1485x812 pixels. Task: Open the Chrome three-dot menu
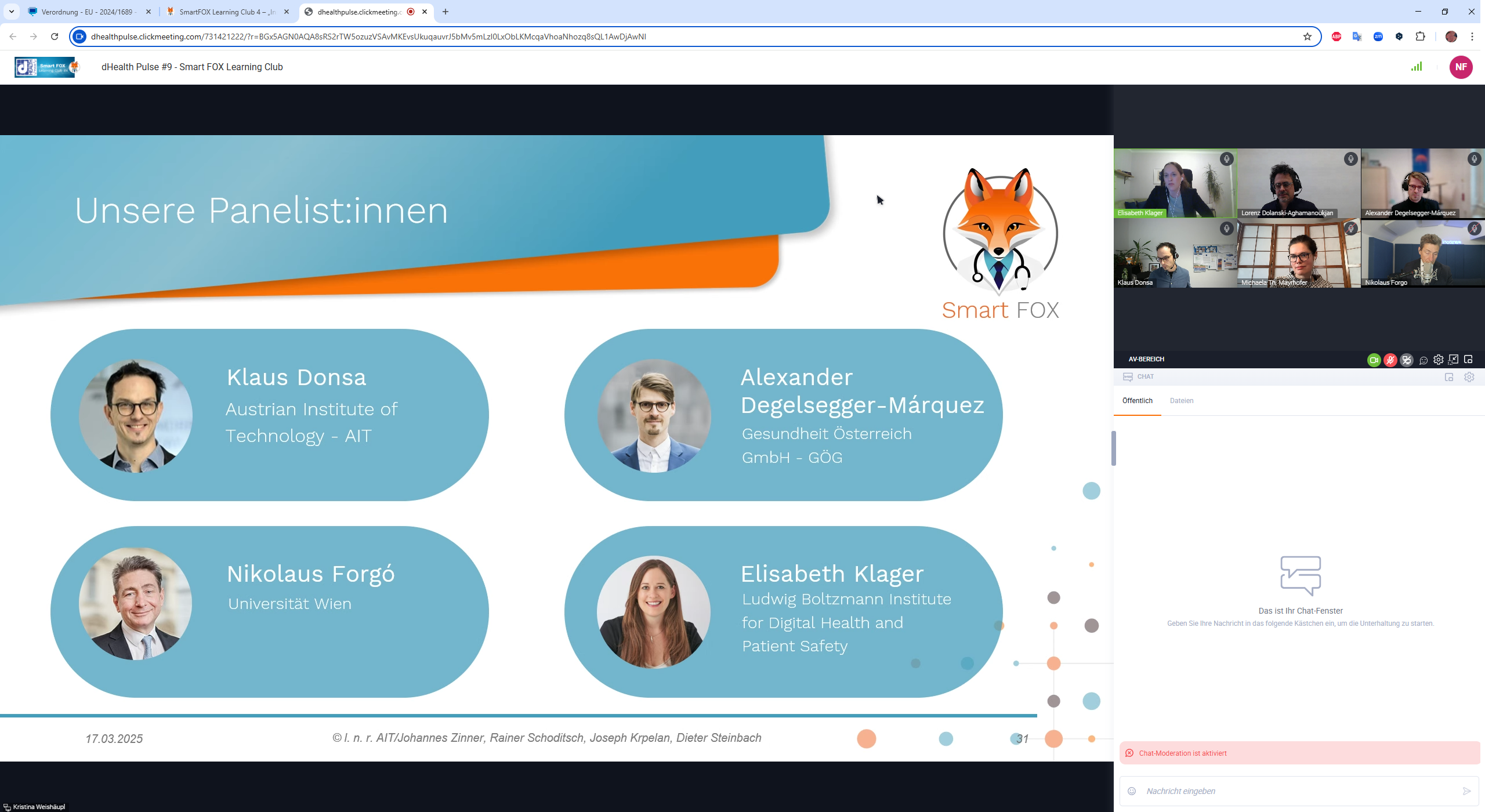point(1472,37)
